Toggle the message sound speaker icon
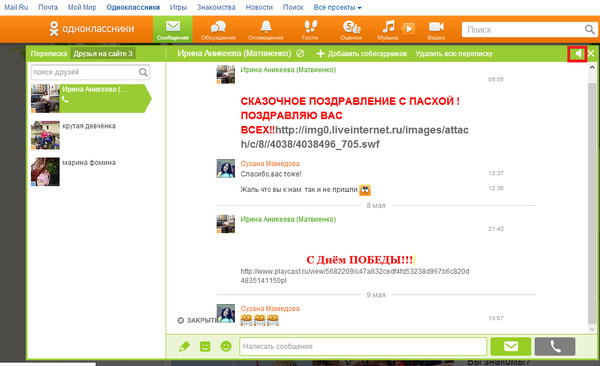This screenshot has width=600, height=366. coord(577,54)
